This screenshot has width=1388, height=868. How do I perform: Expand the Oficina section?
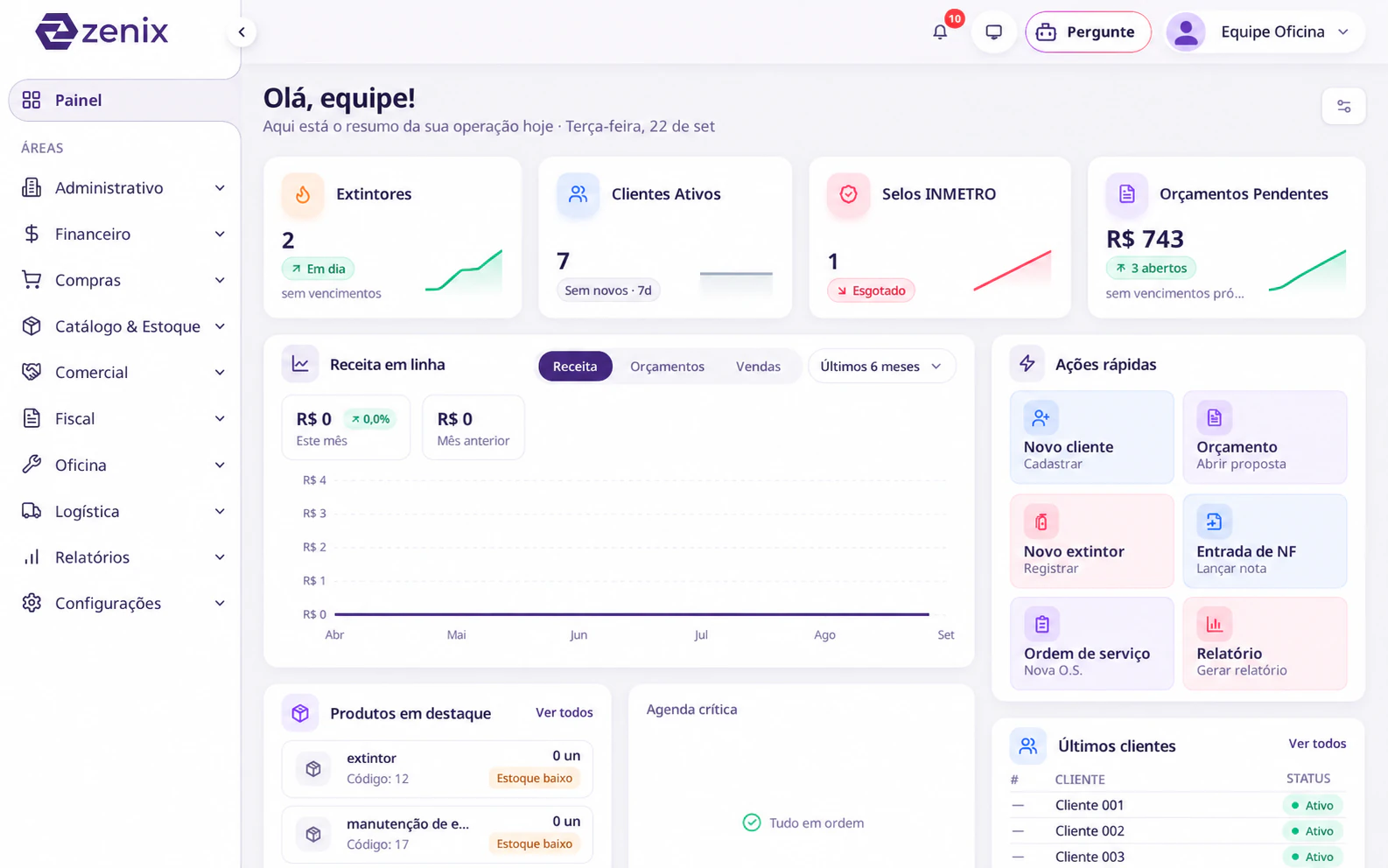point(123,465)
